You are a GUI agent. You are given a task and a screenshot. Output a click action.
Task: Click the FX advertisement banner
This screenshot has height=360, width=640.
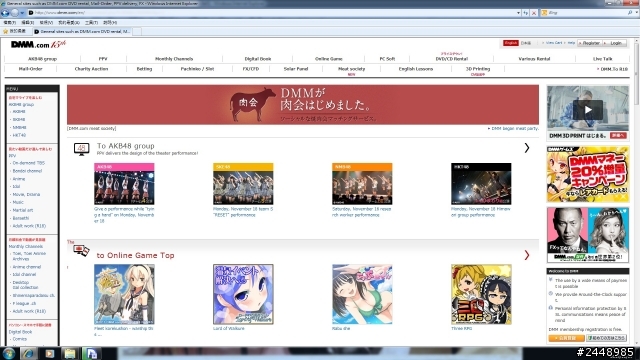[x=588, y=235]
